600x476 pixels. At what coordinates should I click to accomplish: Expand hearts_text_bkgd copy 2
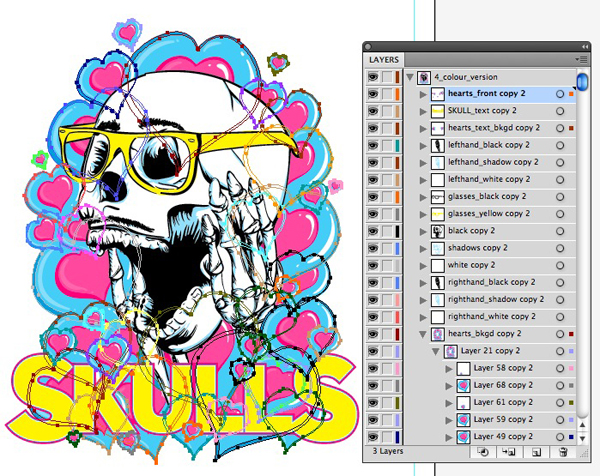(x=423, y=129)
